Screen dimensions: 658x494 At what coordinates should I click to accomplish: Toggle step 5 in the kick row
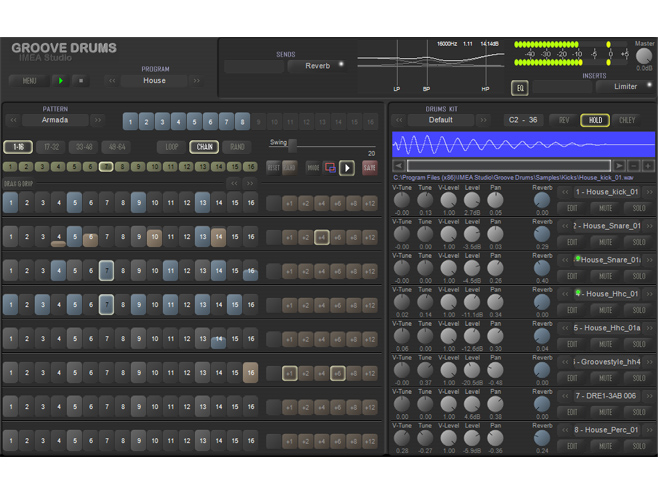(75, 203)
